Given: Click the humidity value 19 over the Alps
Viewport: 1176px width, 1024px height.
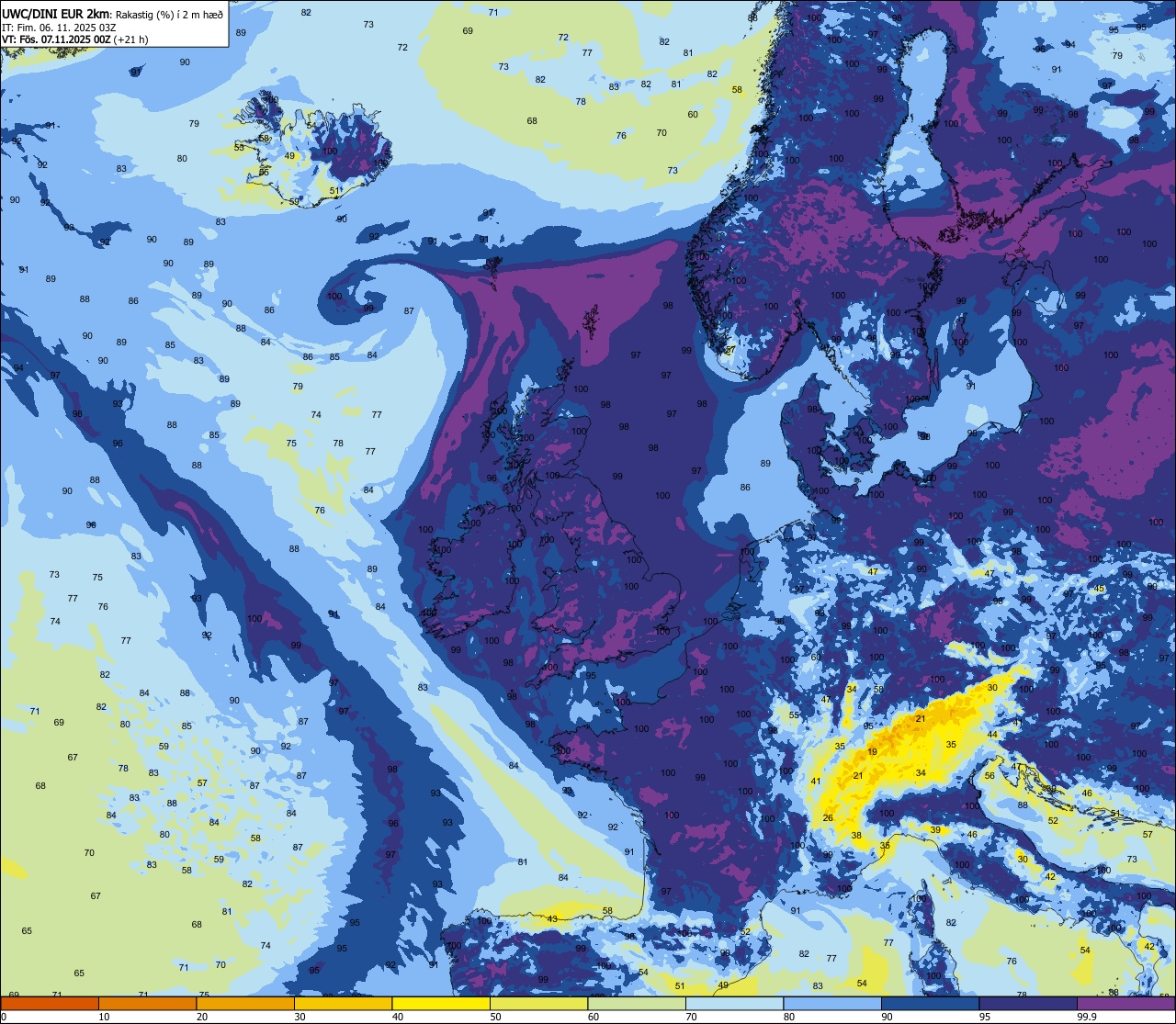Looking at the screenshot, I should tap(872, 752).
